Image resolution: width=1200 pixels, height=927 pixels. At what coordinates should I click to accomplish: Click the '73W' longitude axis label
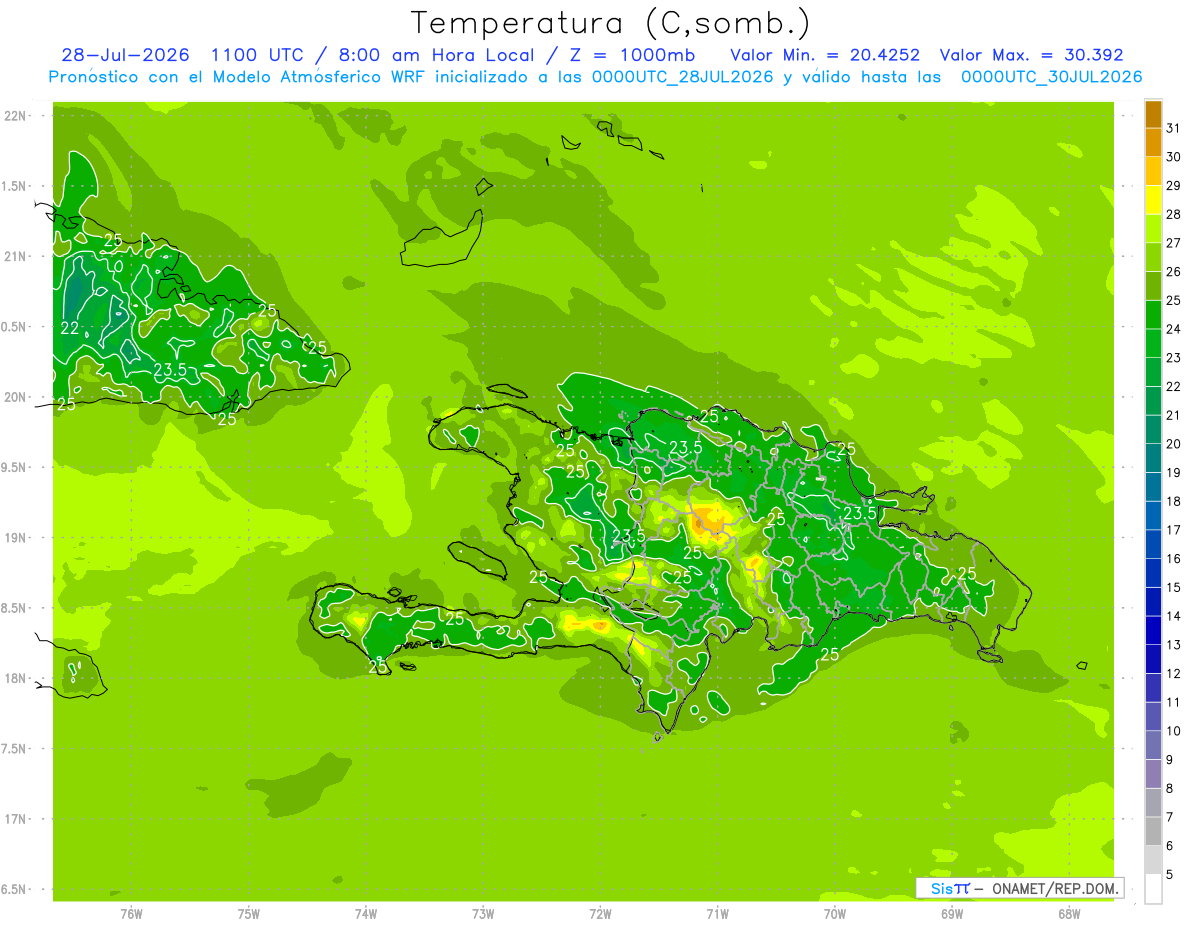[483, 914]
